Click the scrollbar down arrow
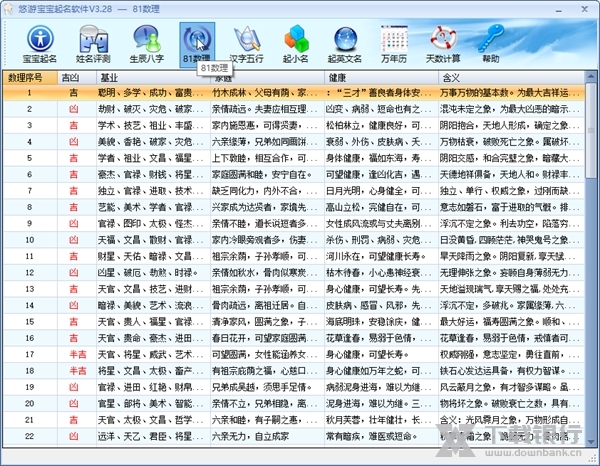The width and height of the screenshot is (600, 466). tap(590, 442)
